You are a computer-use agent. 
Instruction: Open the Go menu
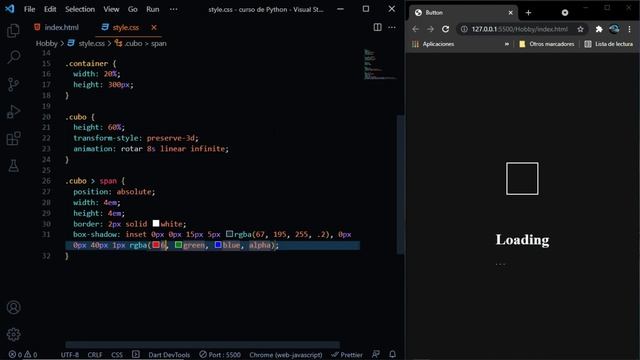pyautogui.click(x=133, y=9)
